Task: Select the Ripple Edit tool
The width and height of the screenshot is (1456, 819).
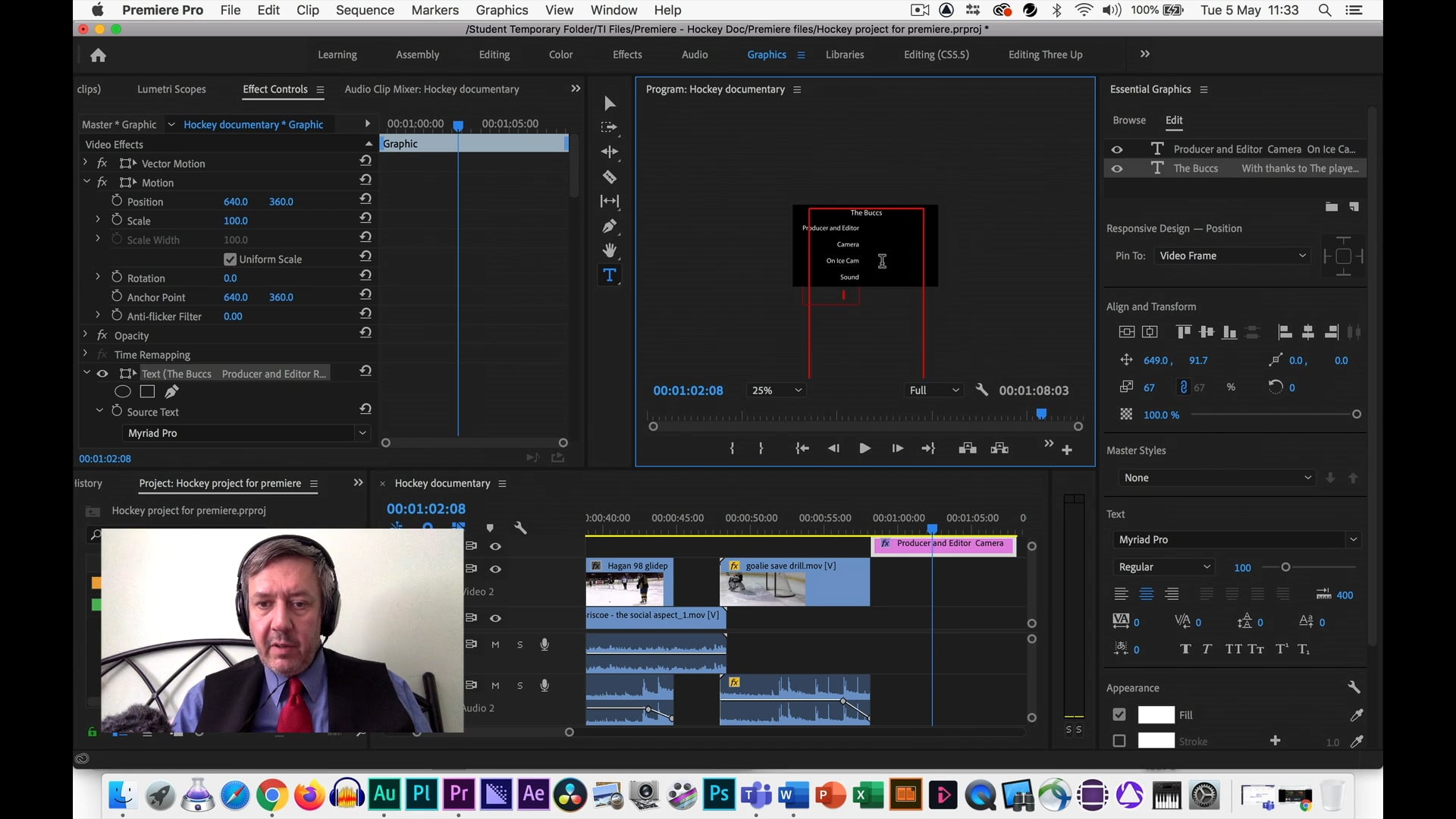Action: 610,152
